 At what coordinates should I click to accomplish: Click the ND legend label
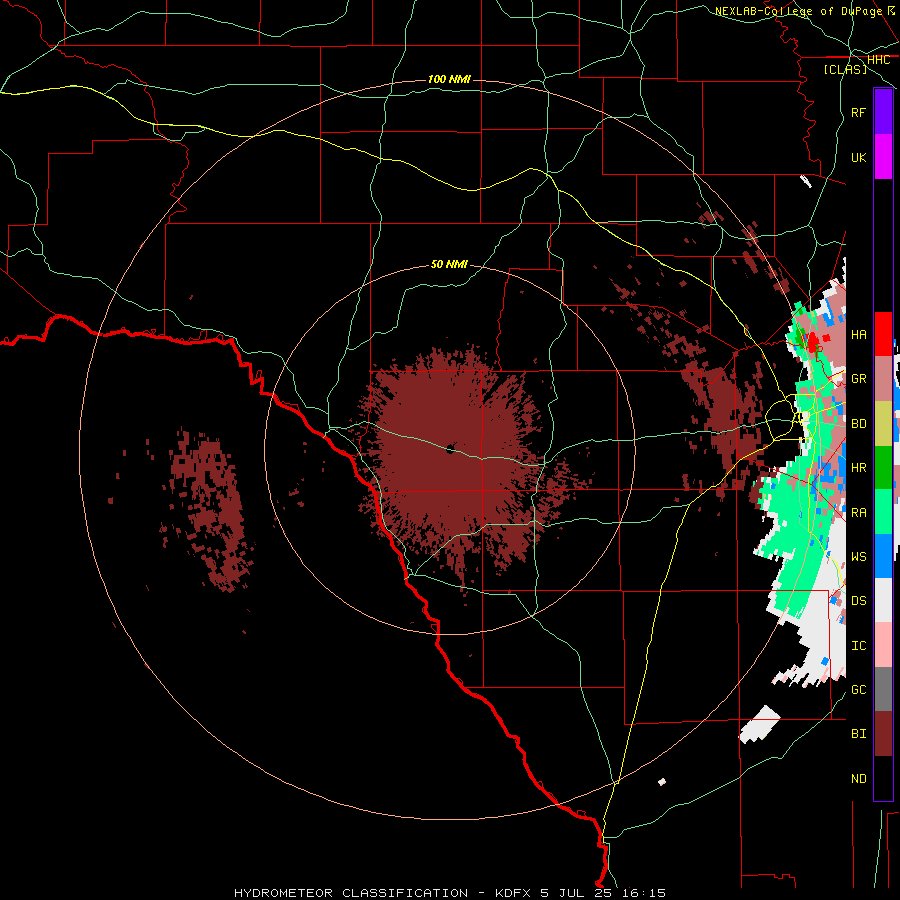point(858,779)
